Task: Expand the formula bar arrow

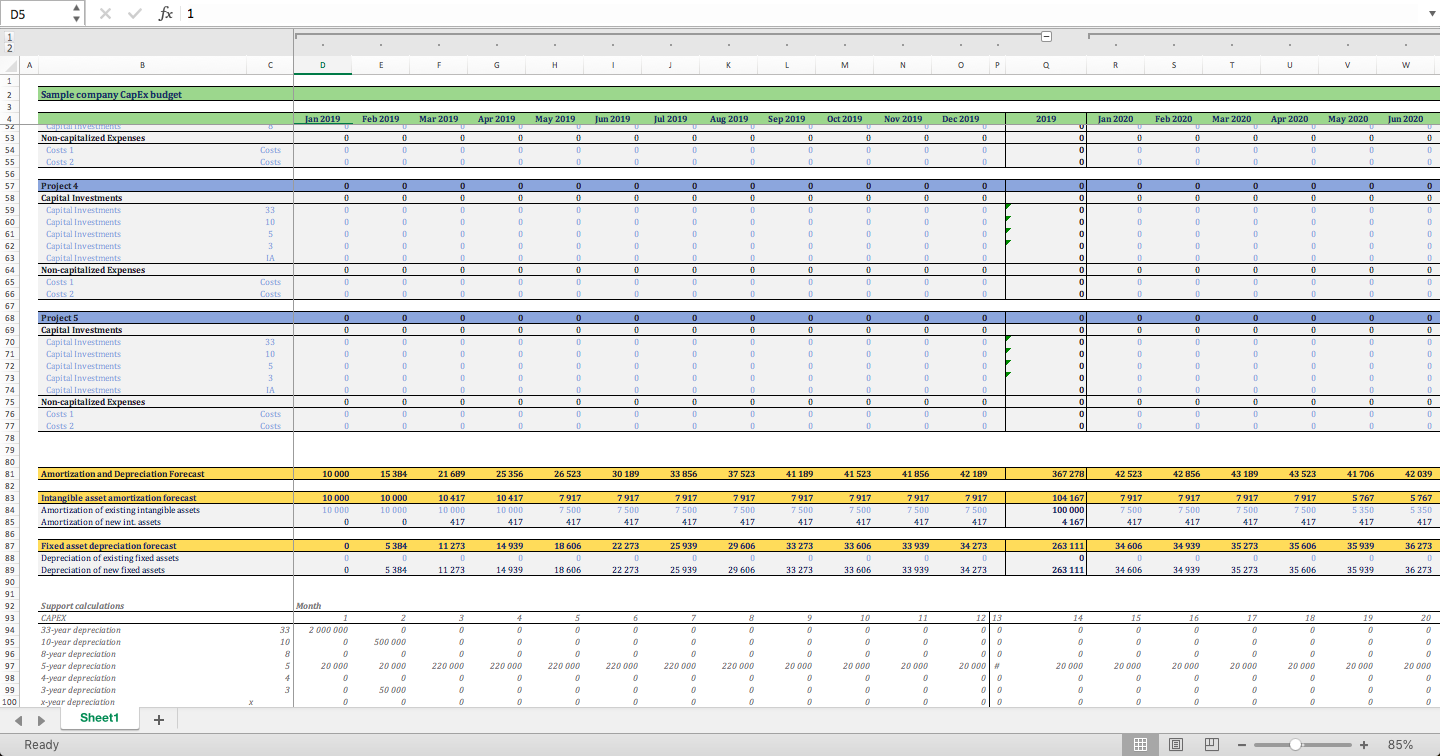Action: click(x=1430, y=13)
